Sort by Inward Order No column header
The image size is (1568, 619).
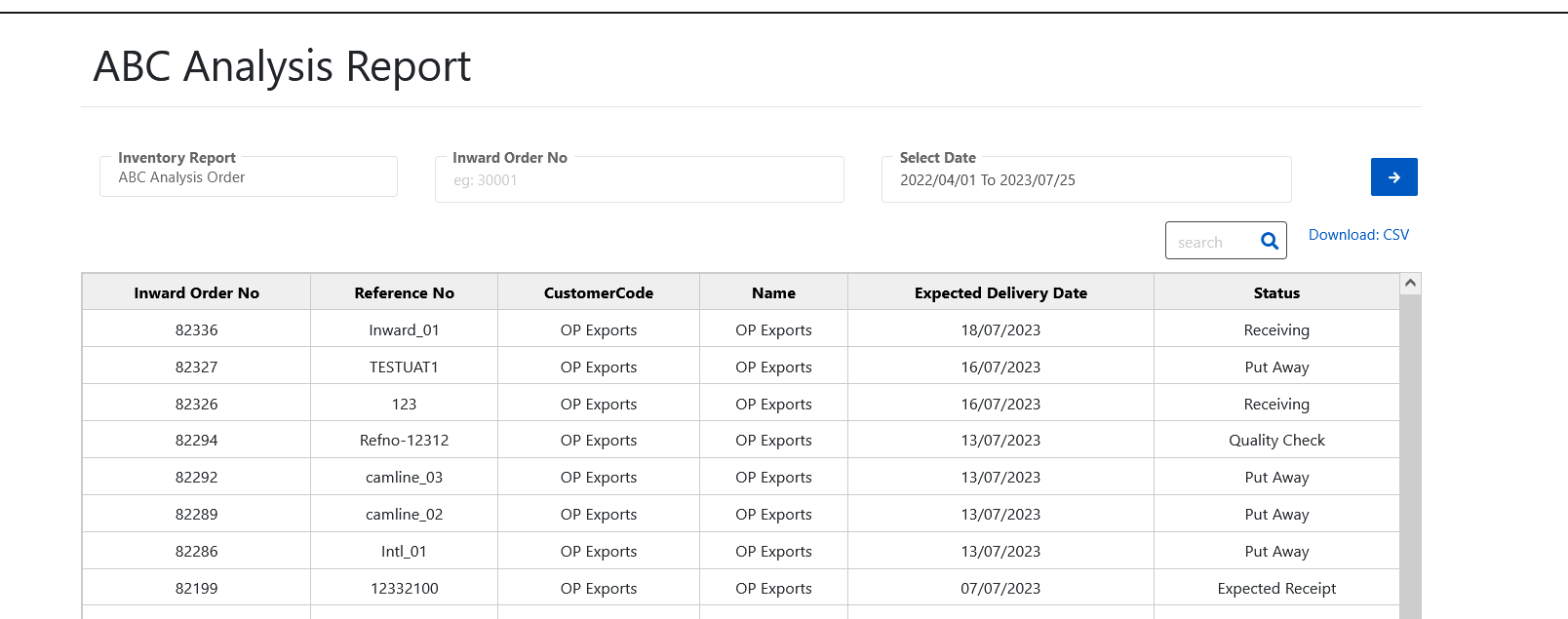pos(196,293)
